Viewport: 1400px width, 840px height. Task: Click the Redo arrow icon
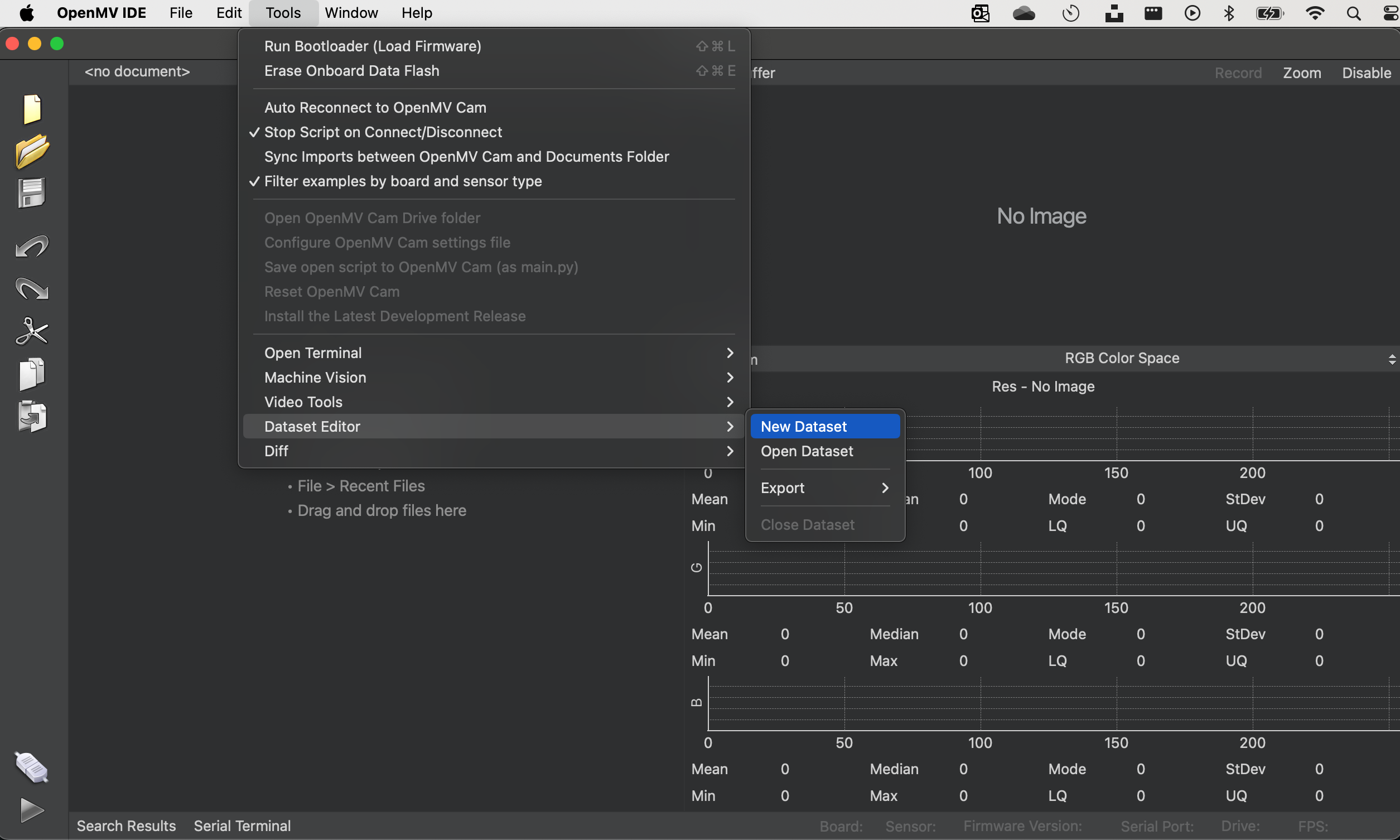[32, 289]
